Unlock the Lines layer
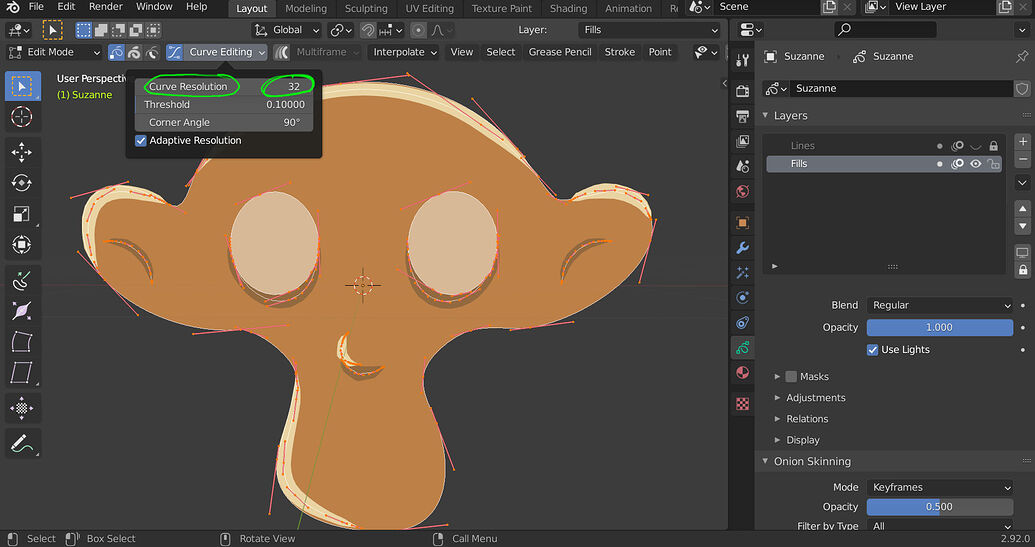 coord(993,146)
